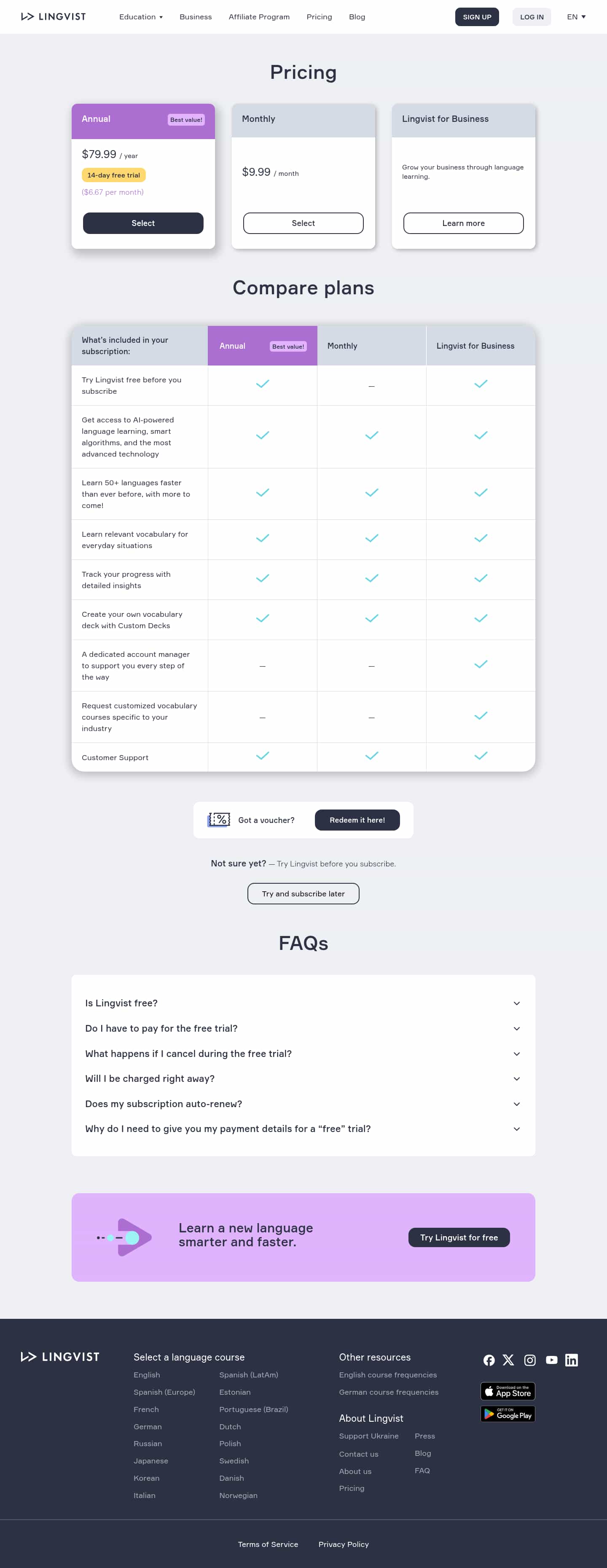Go to the Blog in top navigation
This screenshot has height=1568, width=607.
click(x=357, y=17)
